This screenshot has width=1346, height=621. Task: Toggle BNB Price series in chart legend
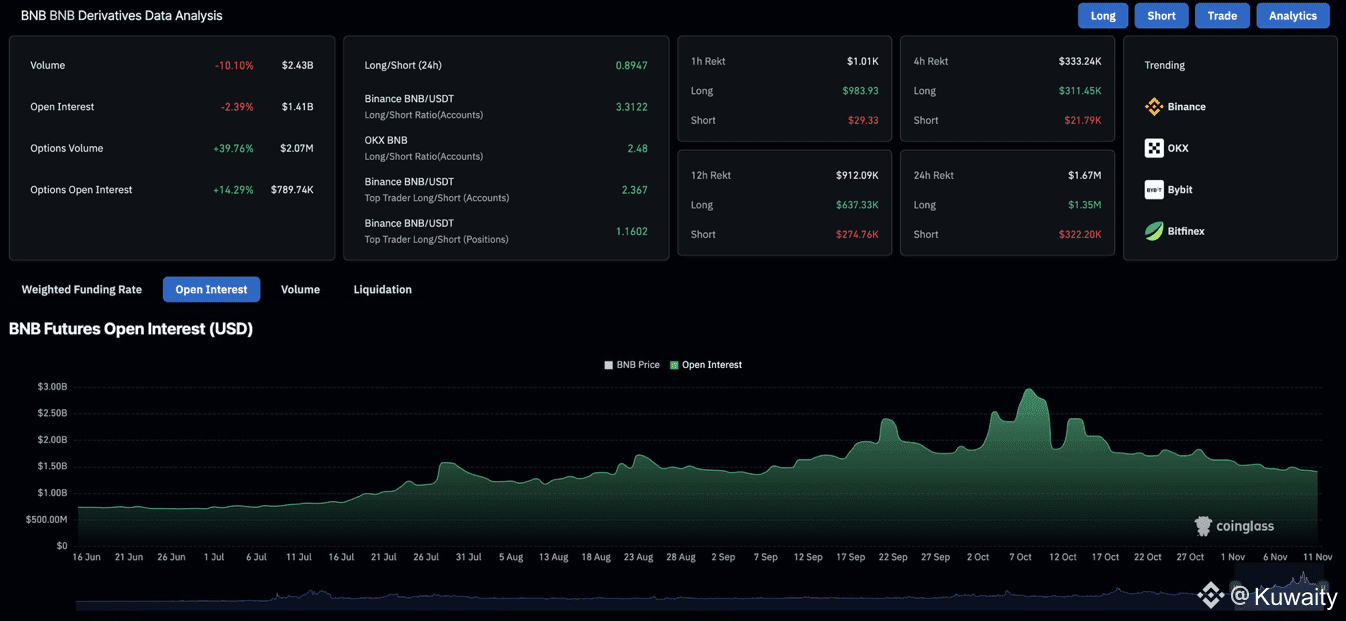632,365
